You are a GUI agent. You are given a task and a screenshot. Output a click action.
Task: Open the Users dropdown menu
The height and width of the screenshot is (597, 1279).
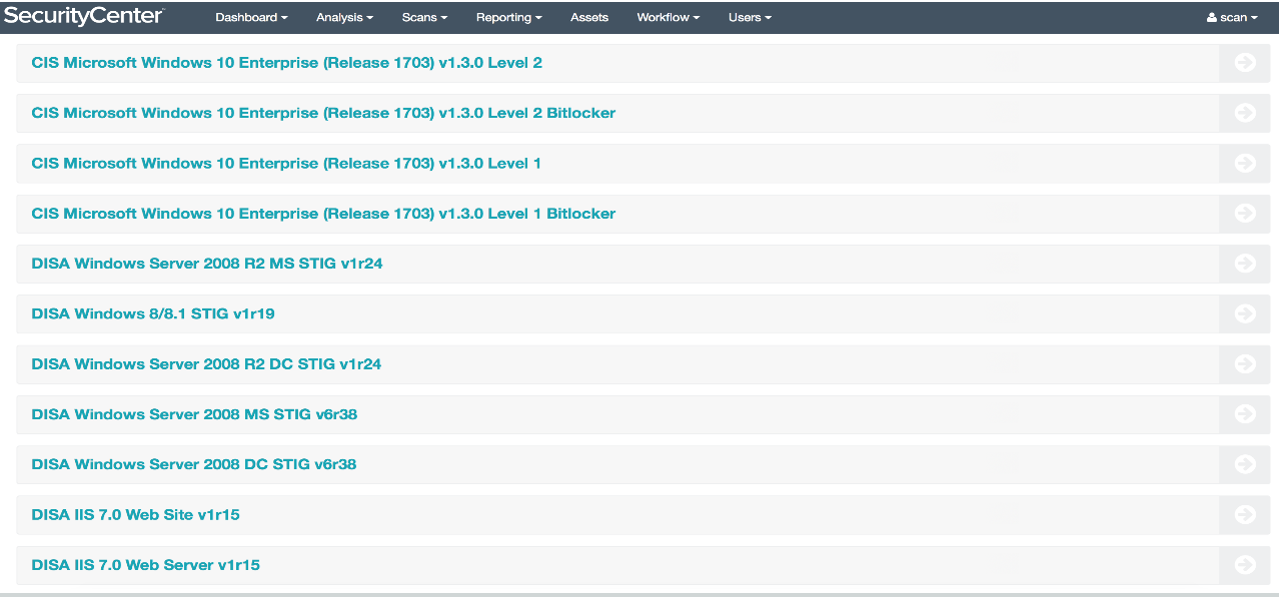[x=749, y=17]
